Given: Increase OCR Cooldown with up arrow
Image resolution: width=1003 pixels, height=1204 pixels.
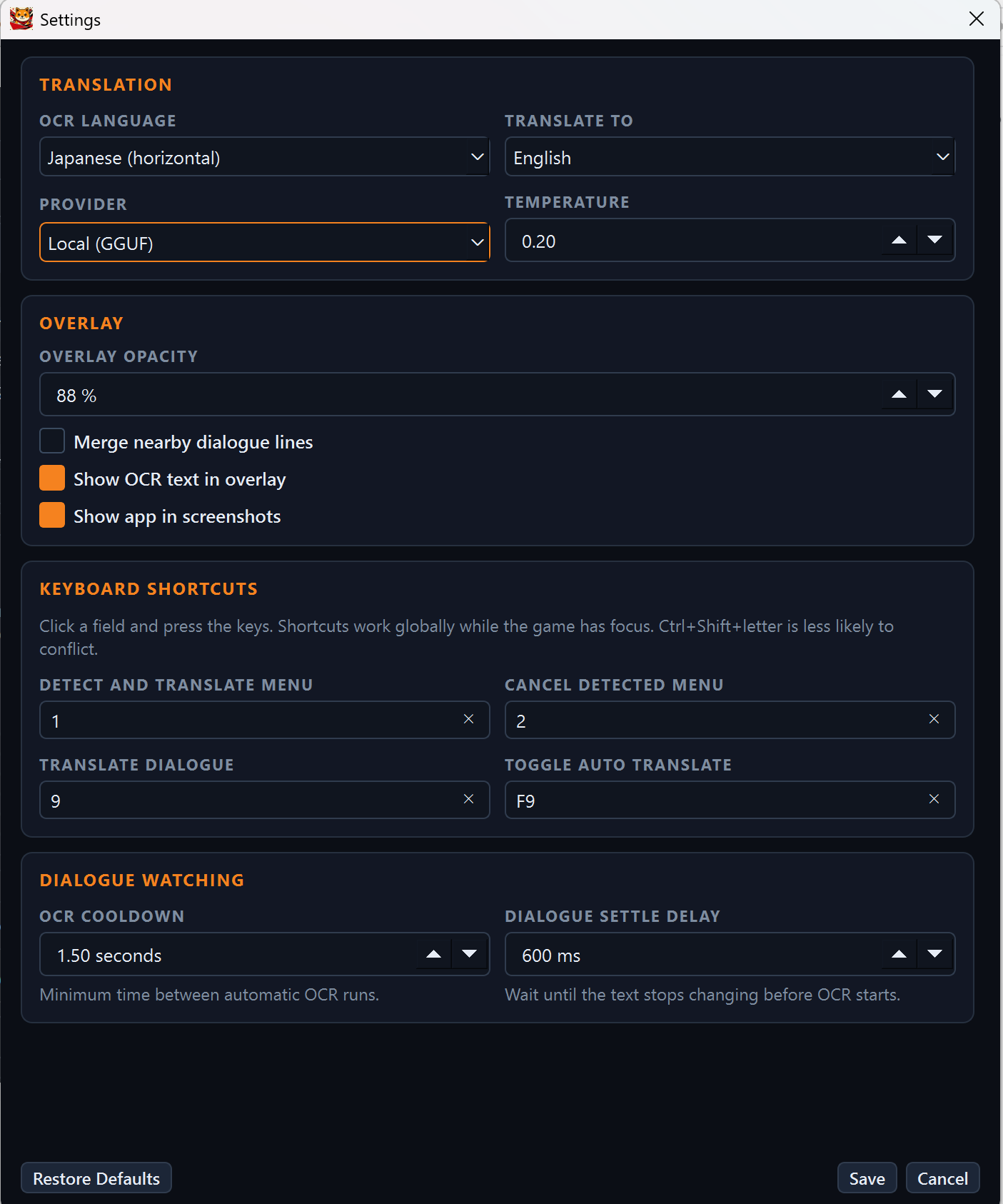Looking at the screenshot, I should coord(433,954).
